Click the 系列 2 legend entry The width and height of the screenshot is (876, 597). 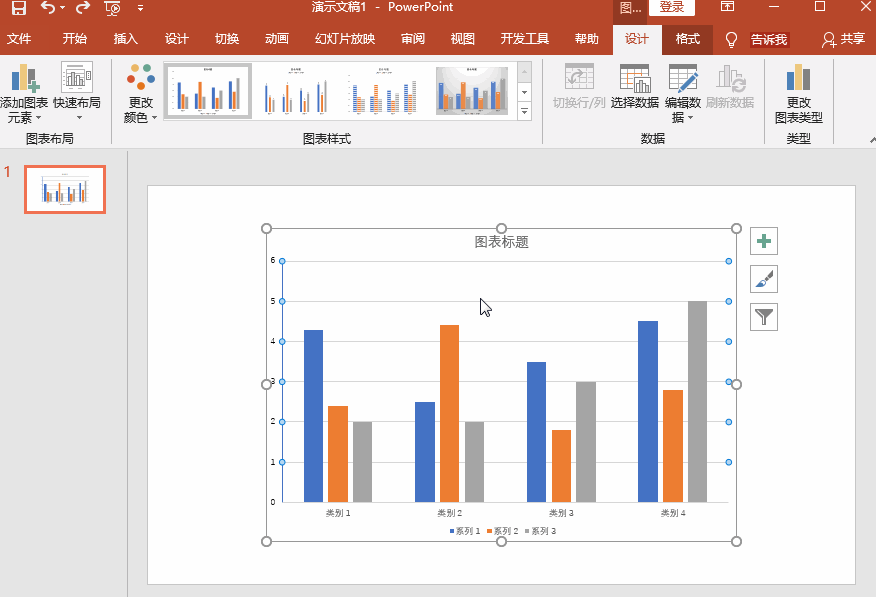click(502, 531)
